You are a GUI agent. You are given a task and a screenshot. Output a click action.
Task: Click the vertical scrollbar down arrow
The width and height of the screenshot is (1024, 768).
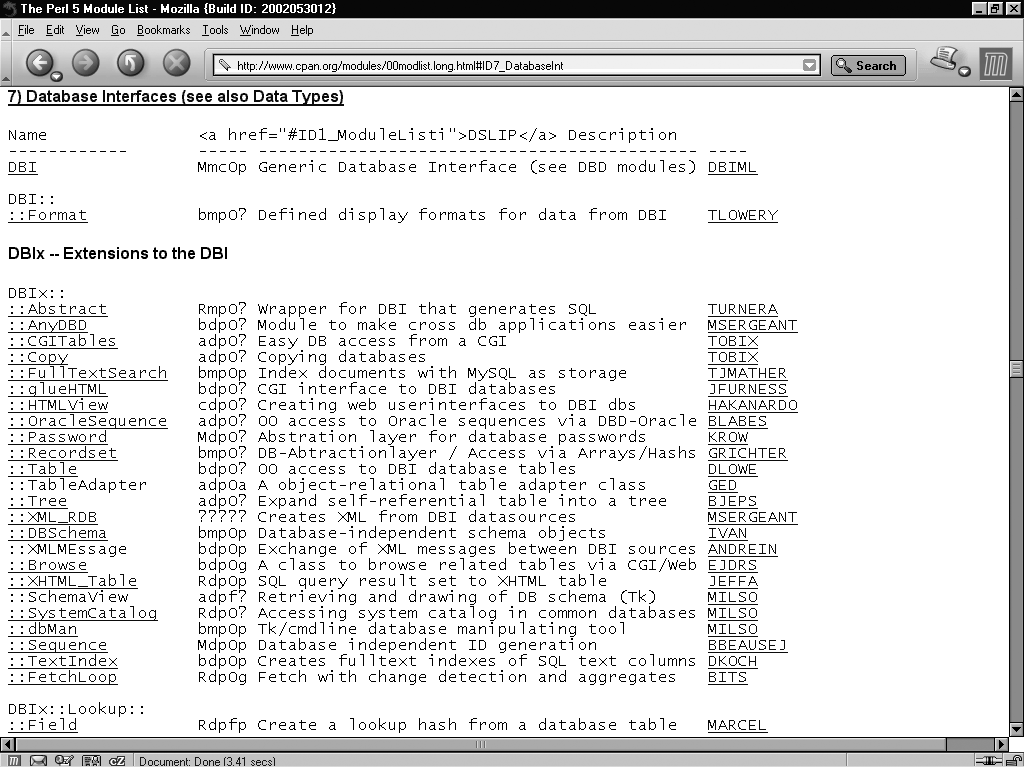point(1016,729)
